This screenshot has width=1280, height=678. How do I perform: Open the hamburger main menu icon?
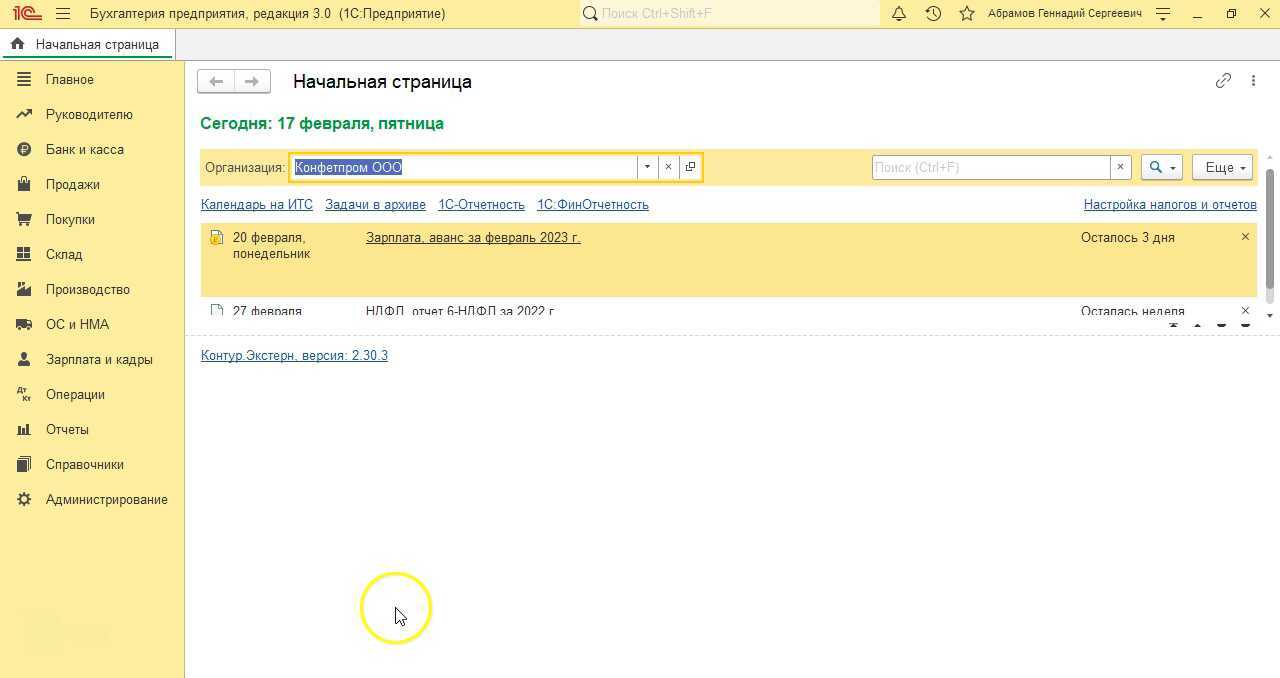coord(63,14)
